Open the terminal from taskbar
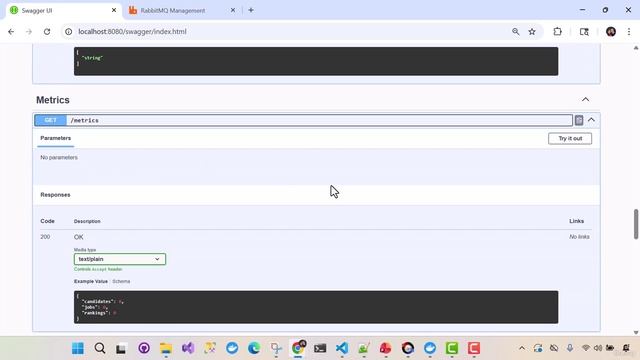640x360 pixels. coord(320,348)
